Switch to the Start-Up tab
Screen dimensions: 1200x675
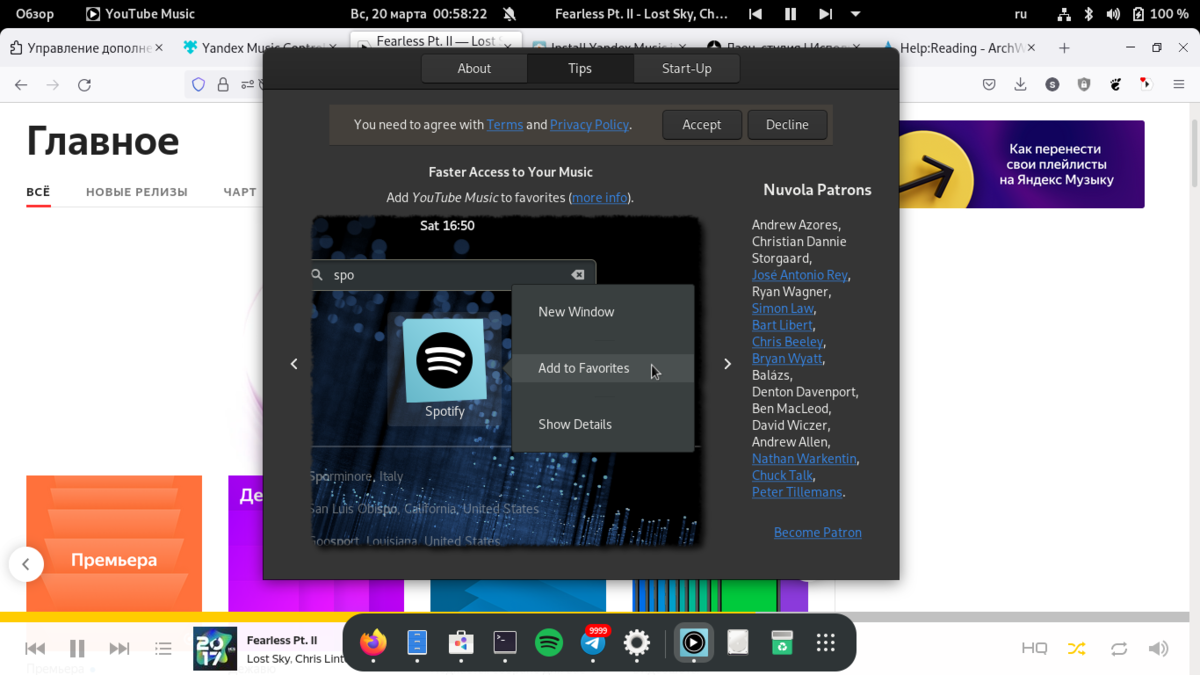(687, 68)
